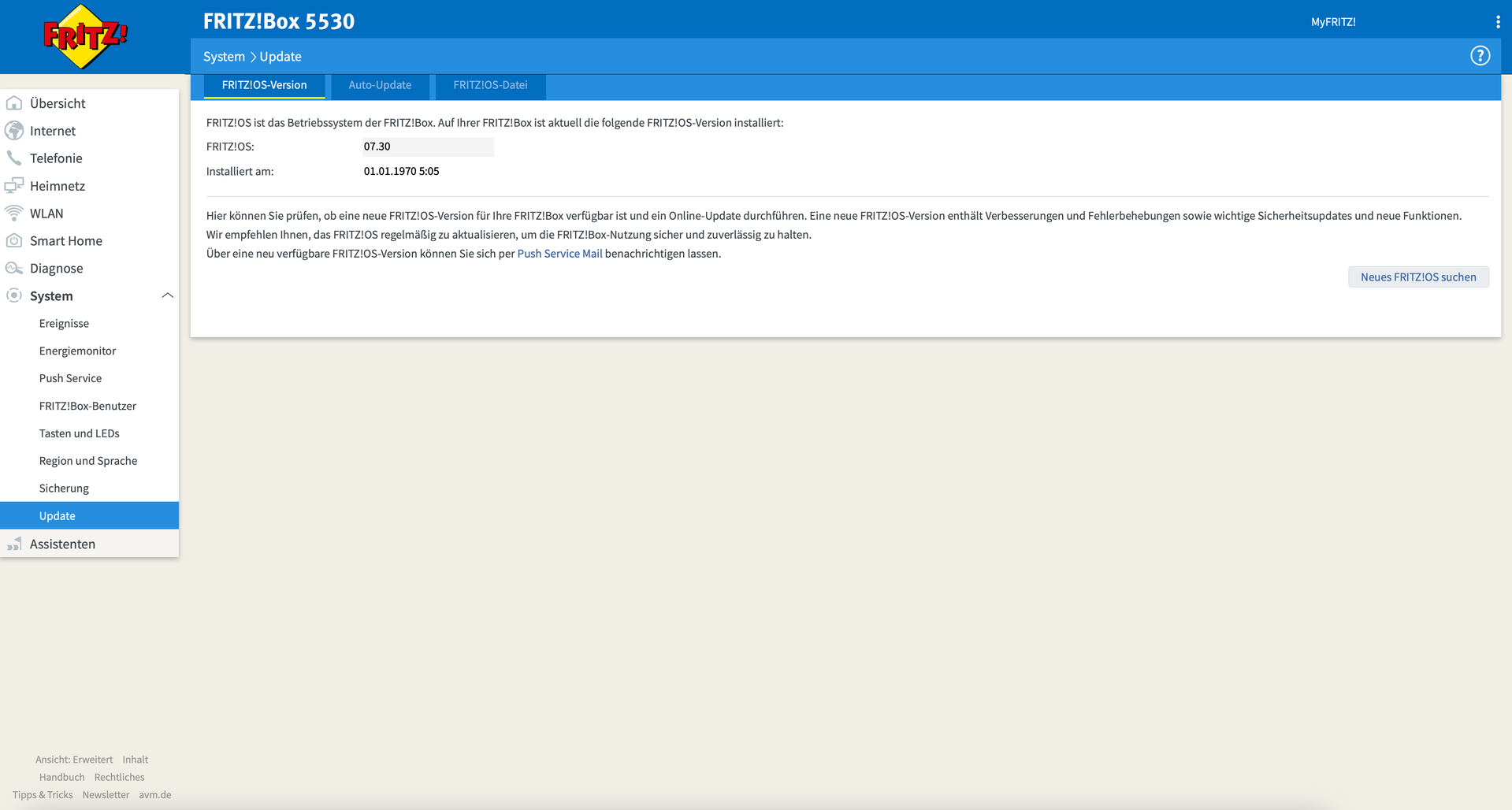Viewport: 1512px width, 810px height.
Task: Open Übersicht in the sidebar
Action: point(58,103)
